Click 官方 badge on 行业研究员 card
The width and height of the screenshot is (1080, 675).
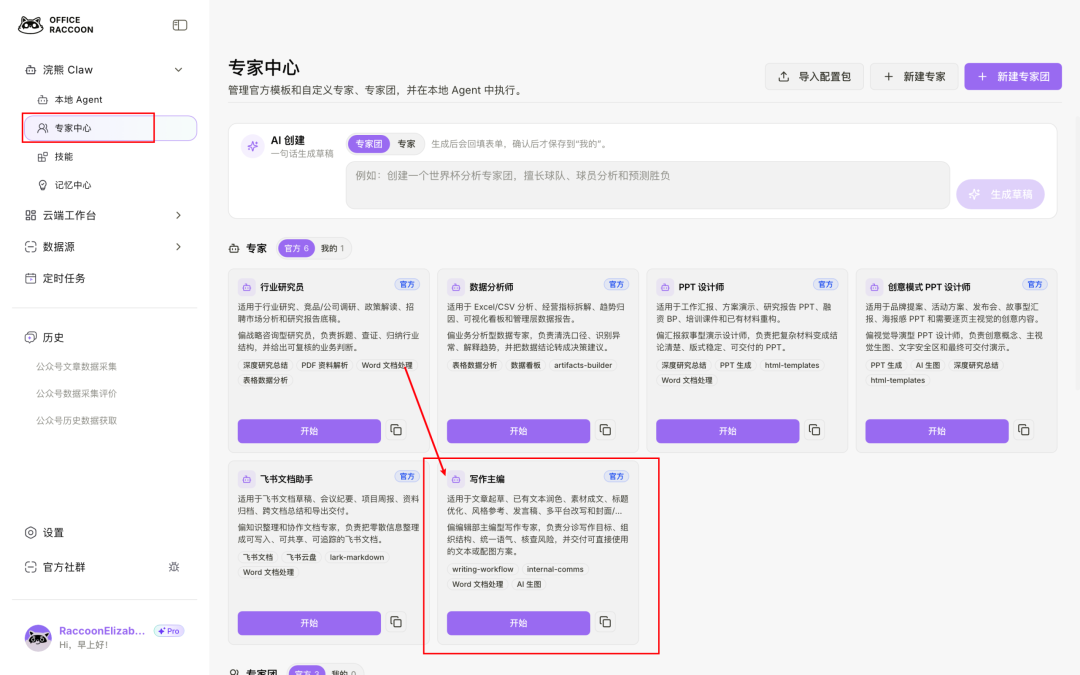click(407, 284)
